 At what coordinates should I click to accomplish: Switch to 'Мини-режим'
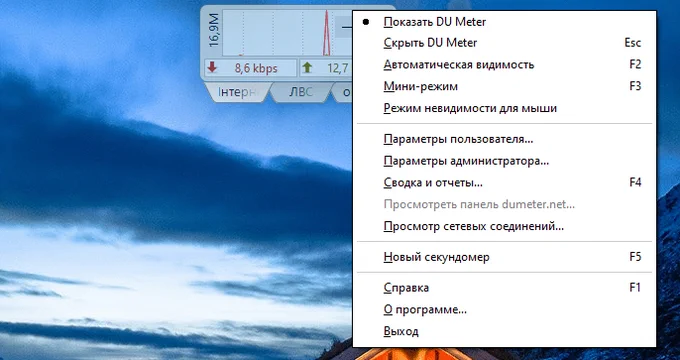[x=504, y=86]
